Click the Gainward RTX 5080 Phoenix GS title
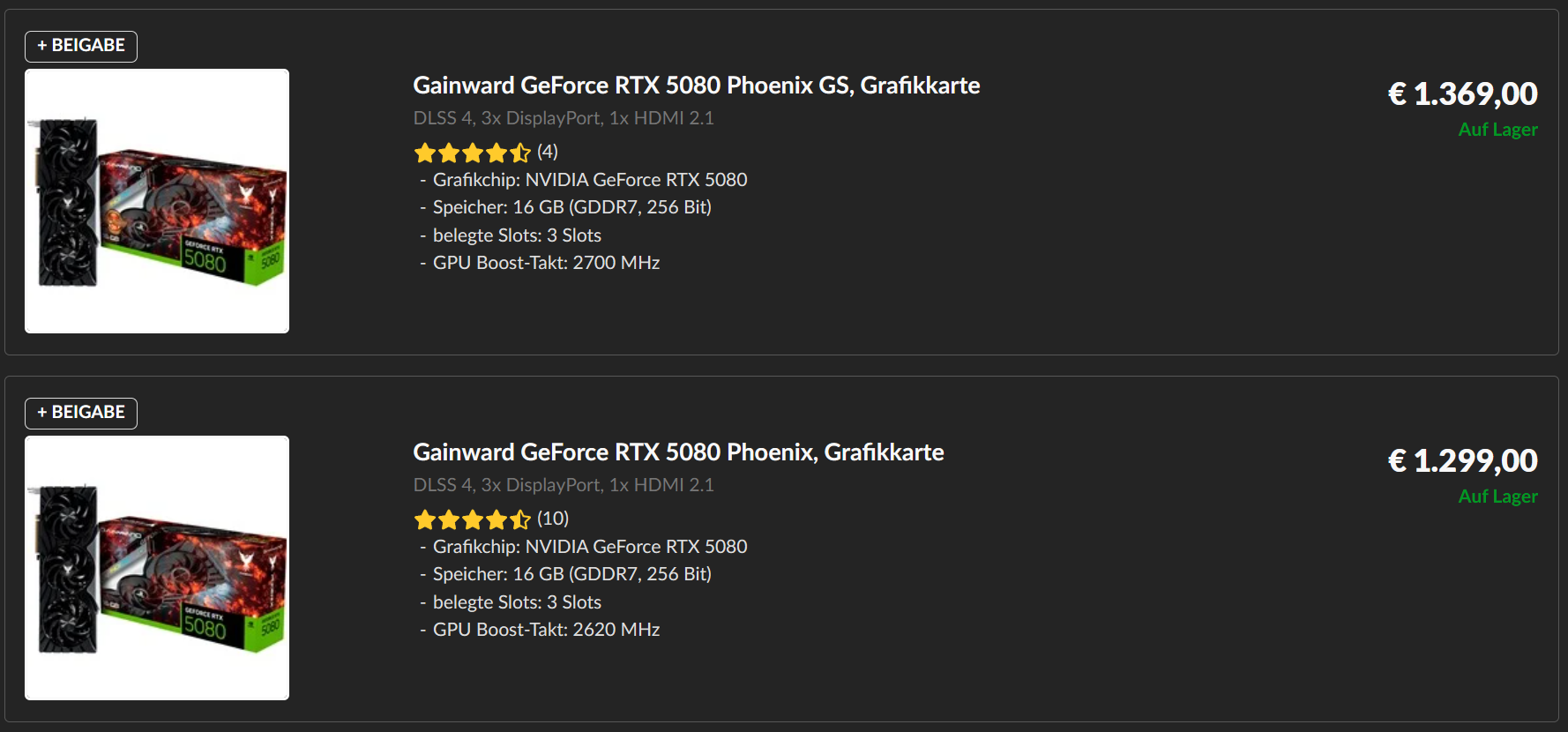Screen dimensions: 1568x732 (x=696, y=86)
